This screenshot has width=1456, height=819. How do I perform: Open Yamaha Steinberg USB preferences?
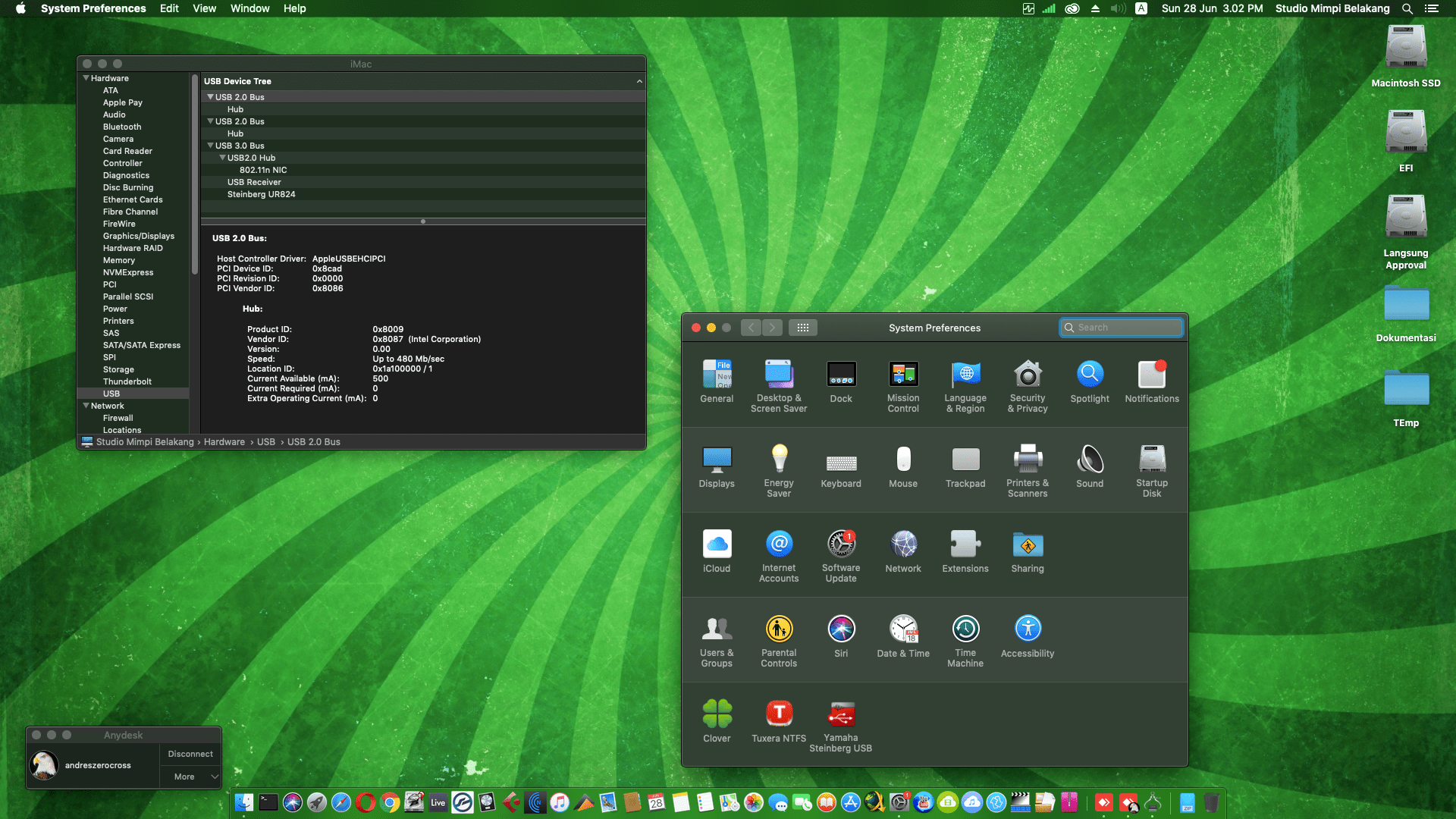click(x=841, y=726)
